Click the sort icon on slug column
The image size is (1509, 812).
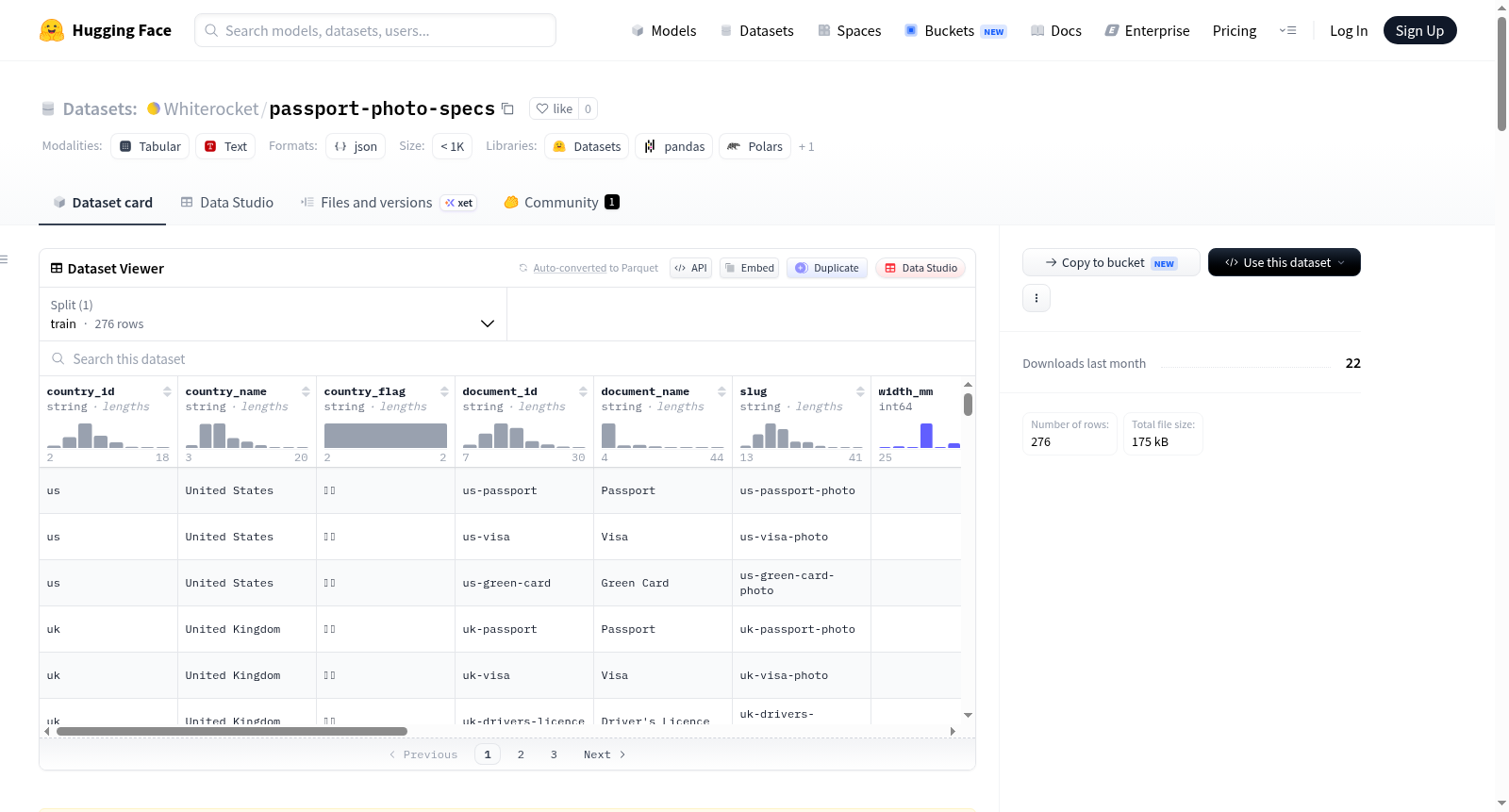click(860, 391)
